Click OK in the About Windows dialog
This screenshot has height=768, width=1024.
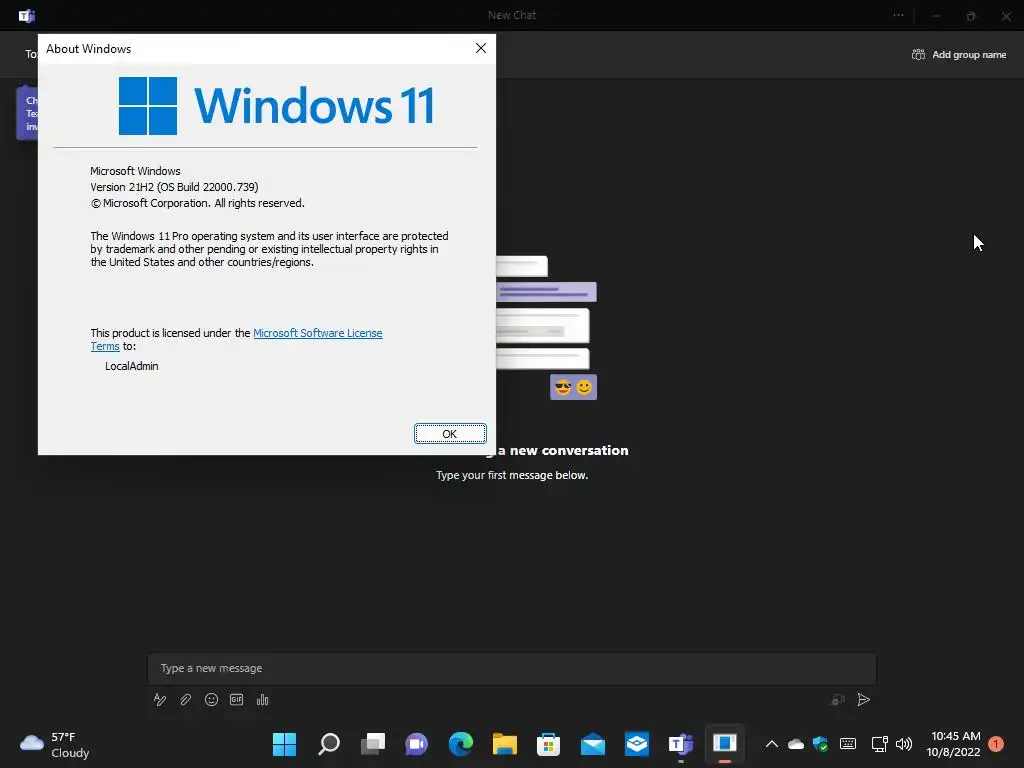(x=450, y=434)
